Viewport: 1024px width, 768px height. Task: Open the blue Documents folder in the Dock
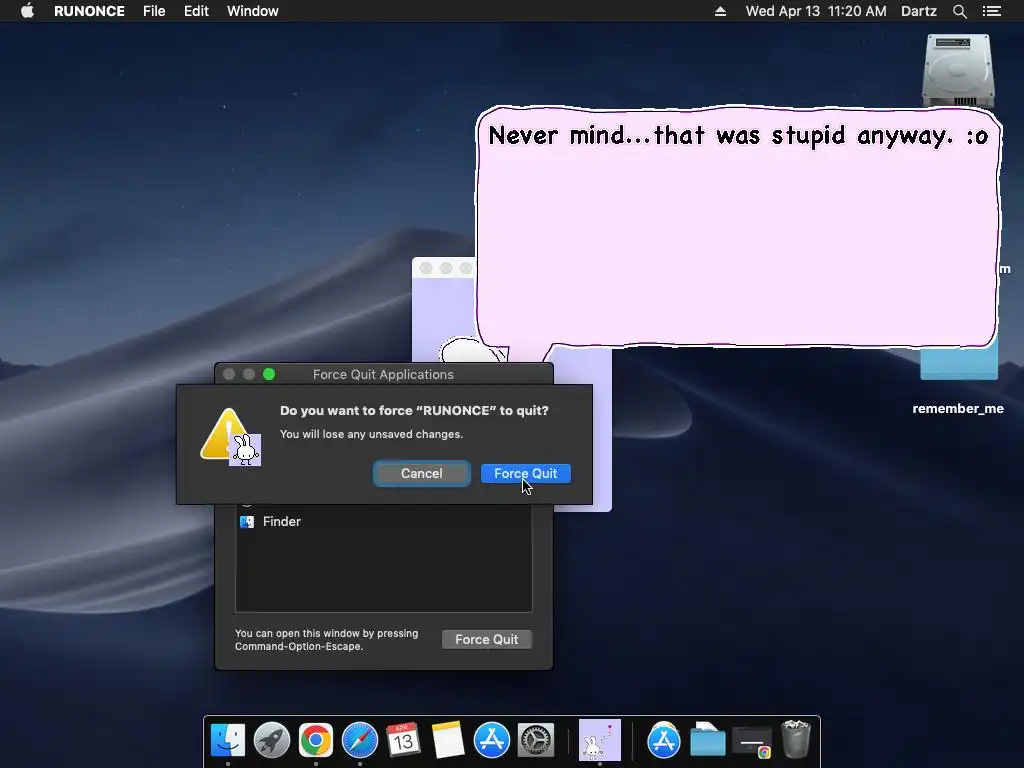coord(708,741)
